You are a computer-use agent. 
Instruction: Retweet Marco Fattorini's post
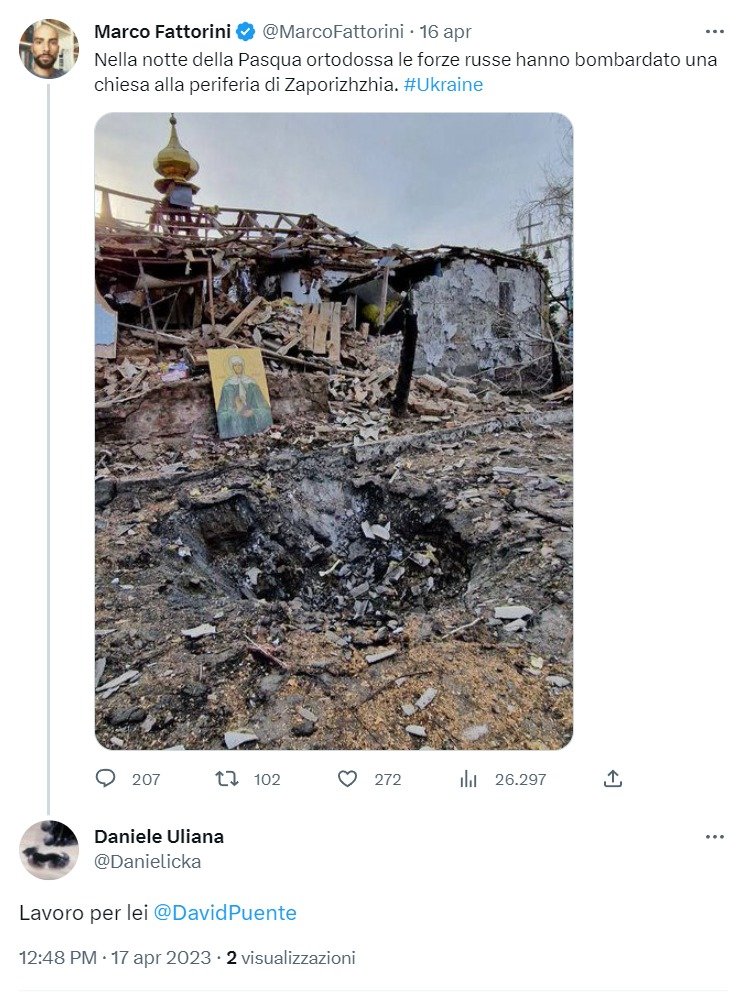point(227,778)
